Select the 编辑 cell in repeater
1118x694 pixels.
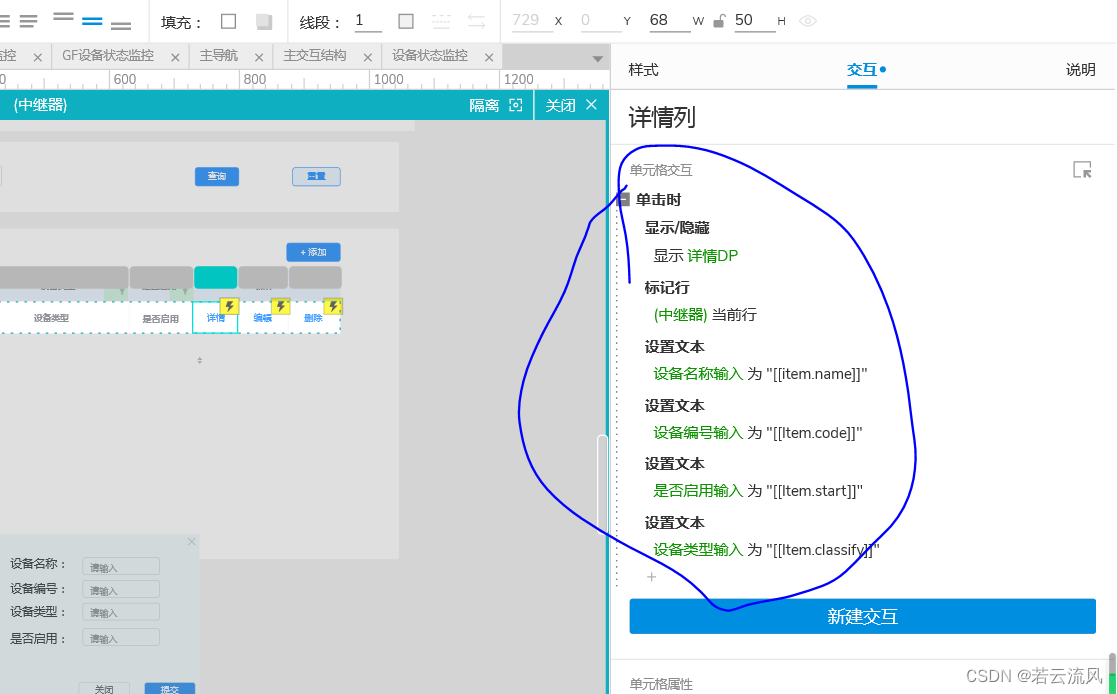pos(263,317)
